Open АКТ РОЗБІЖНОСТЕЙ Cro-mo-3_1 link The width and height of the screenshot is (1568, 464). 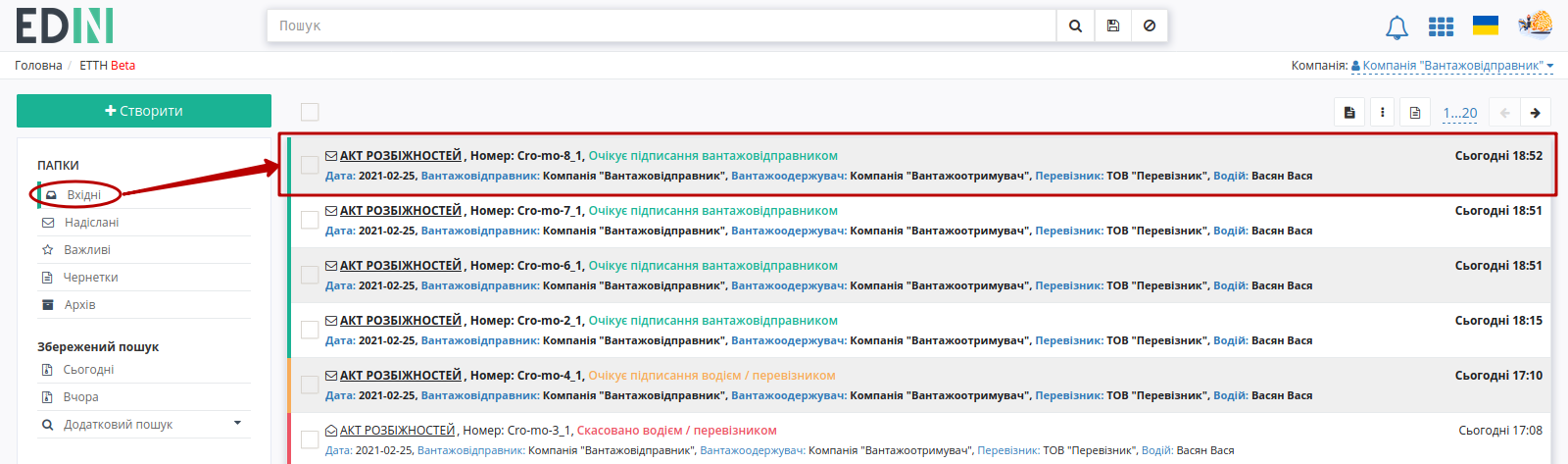397,431
